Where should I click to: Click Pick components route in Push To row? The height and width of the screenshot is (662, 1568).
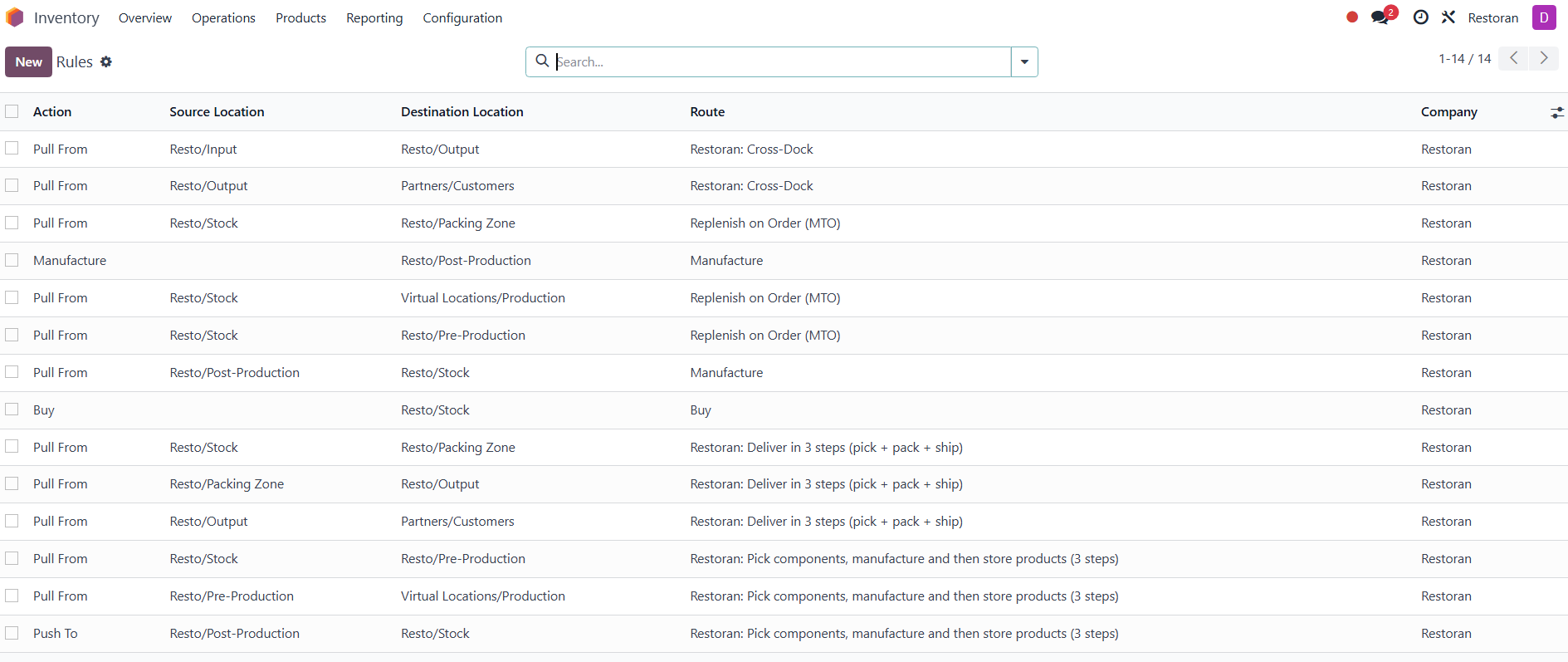click(x=904, y=633)
